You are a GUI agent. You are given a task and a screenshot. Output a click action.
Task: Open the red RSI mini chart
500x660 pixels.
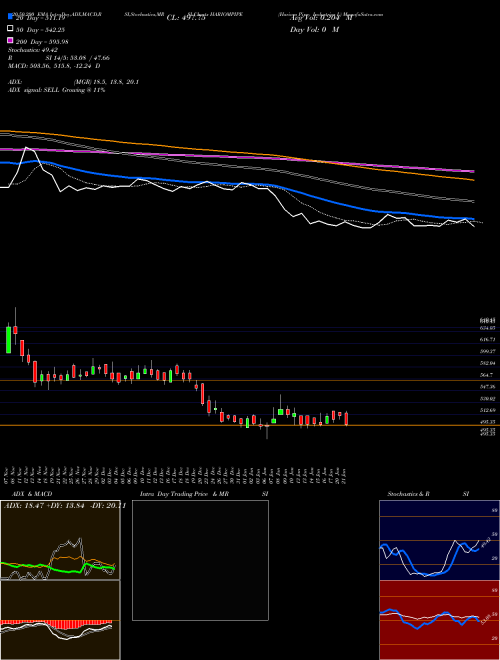pyautogui.click(x=439, y=620)
